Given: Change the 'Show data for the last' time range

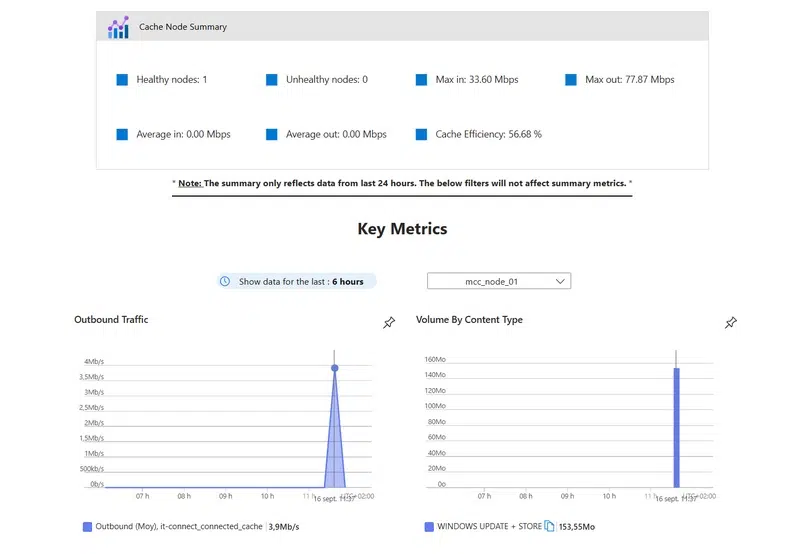Looking at the screenshot, I should pos(297,282).
